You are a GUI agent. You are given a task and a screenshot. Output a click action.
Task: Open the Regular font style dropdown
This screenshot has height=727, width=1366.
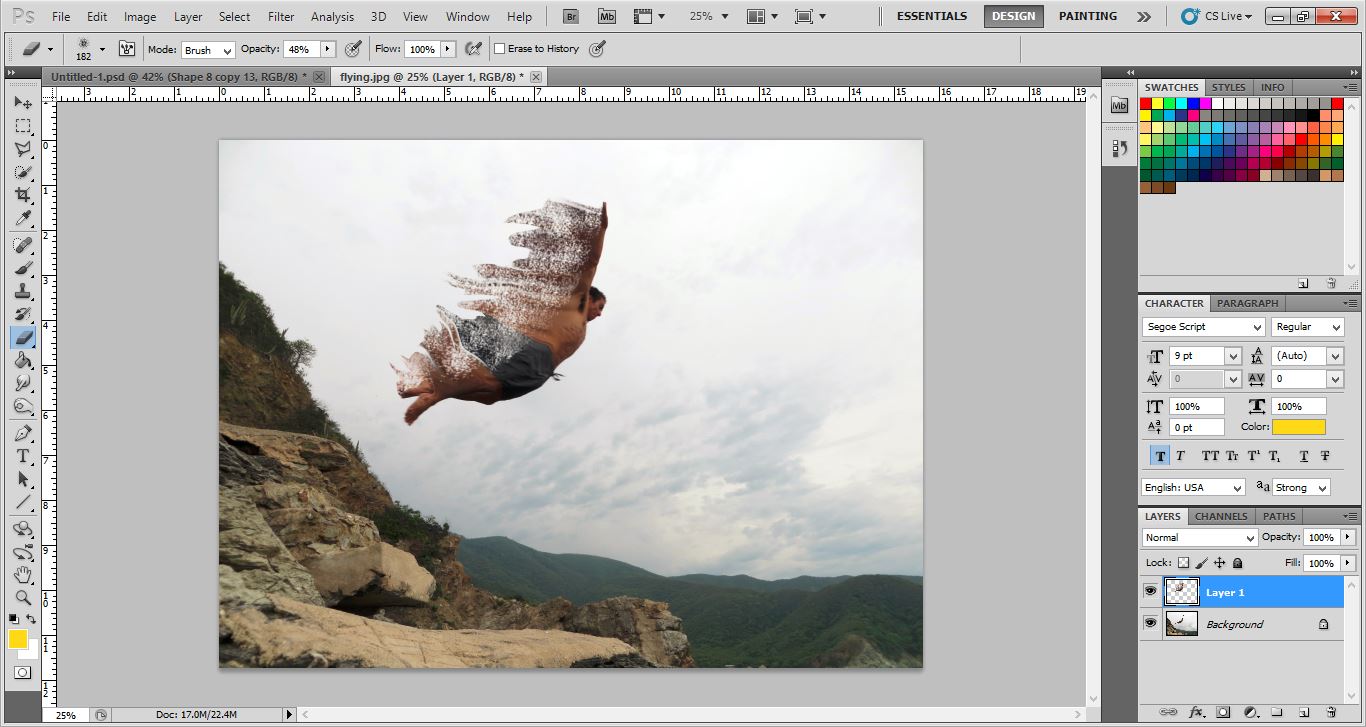tap(1308, 327)
